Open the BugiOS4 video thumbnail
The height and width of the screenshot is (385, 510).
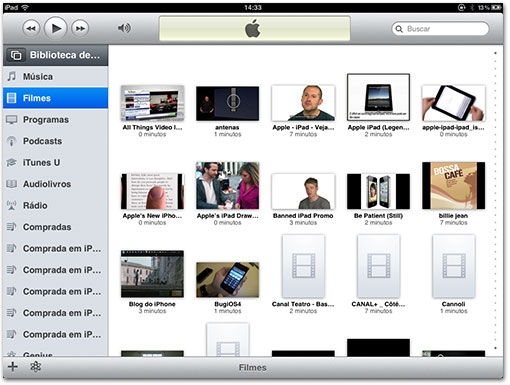tap(227, 280)
